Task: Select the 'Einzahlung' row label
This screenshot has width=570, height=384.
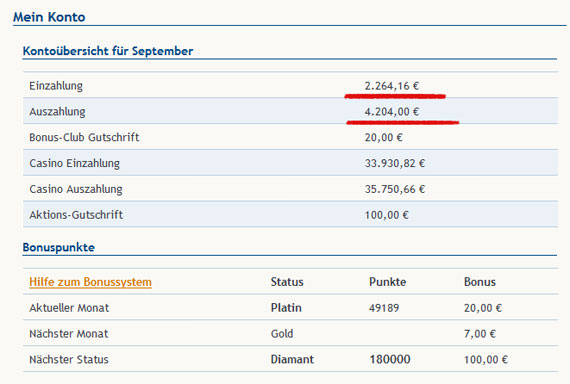Action: (56, 86)
